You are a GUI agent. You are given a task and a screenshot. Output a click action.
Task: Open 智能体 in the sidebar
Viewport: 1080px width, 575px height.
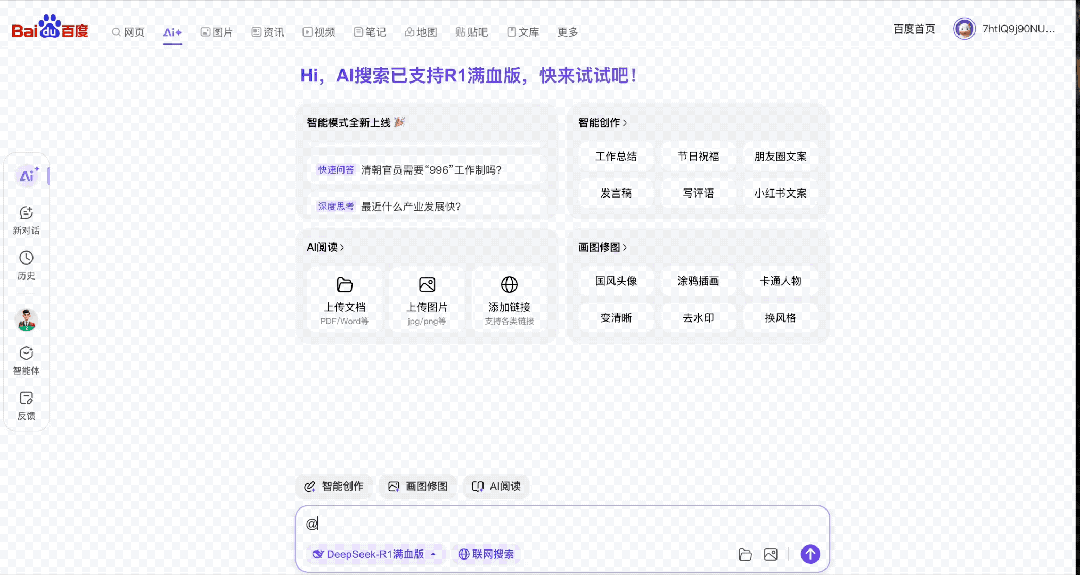tap(26, 361)
